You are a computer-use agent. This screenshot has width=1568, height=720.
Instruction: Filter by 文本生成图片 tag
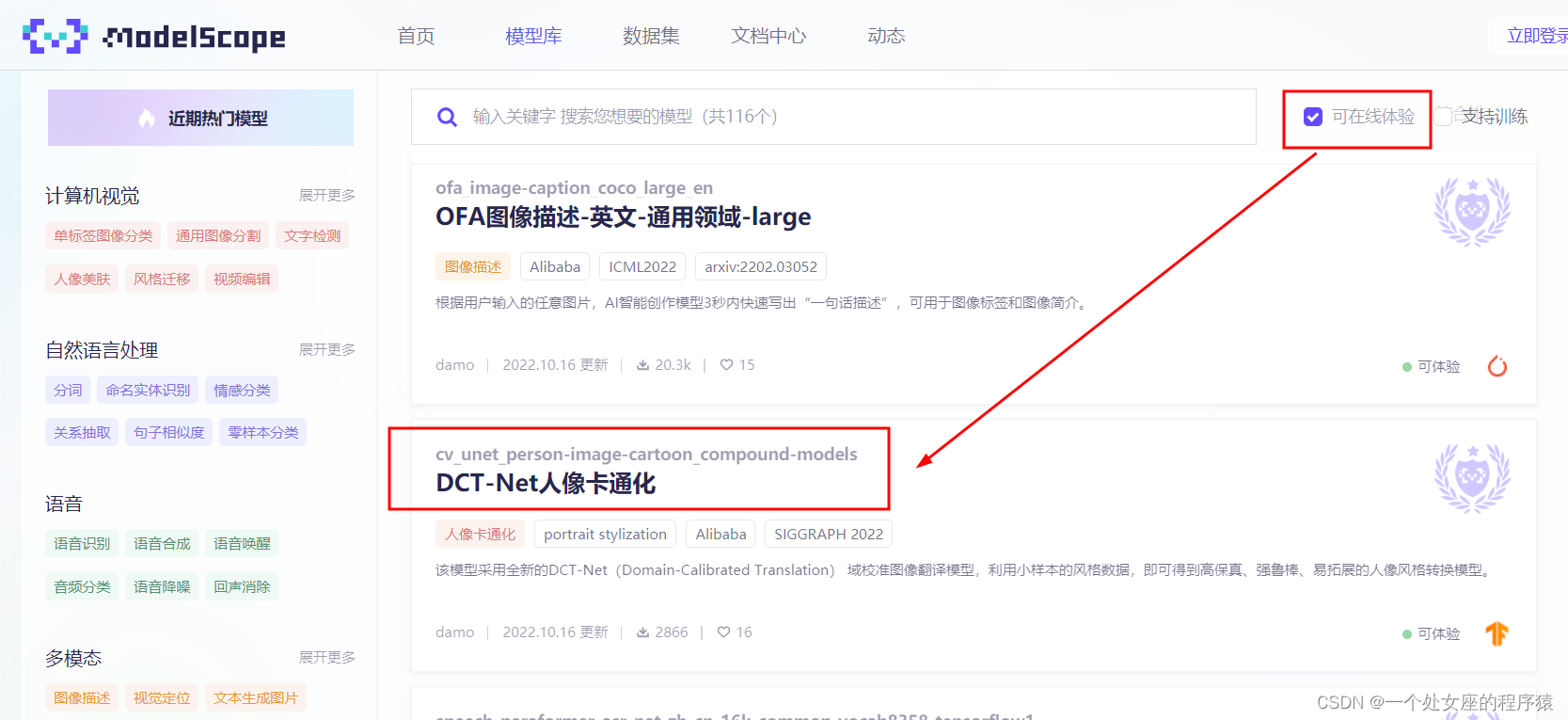pos(256,697)
